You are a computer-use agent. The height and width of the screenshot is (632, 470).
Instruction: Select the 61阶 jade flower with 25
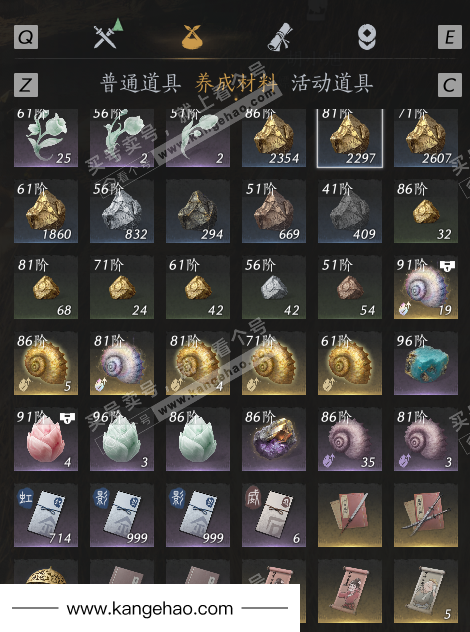tap(46, 138)
